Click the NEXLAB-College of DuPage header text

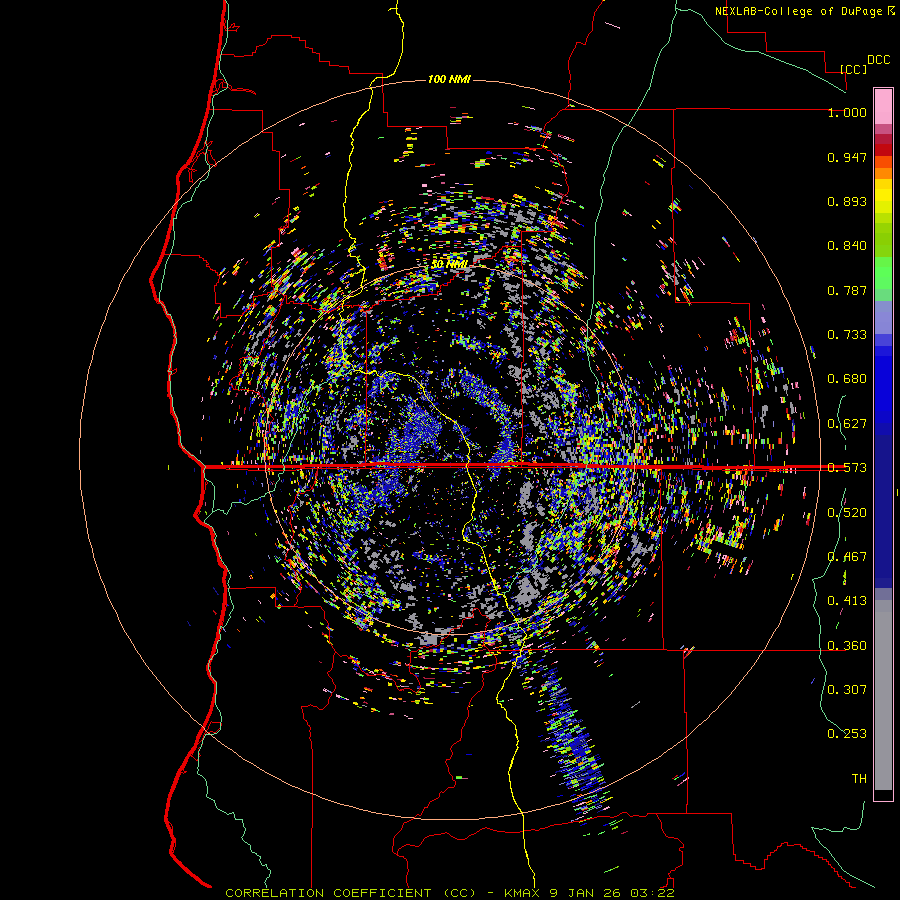pos(798,11)
